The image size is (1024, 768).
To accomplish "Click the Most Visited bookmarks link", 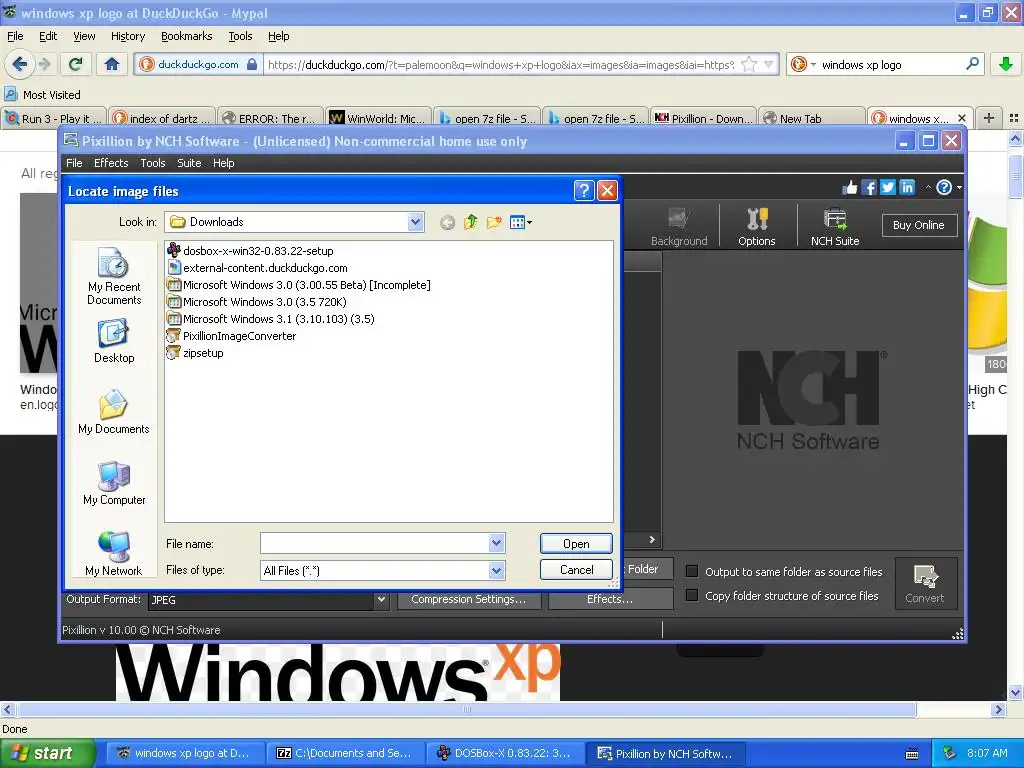I will (43, 95).
